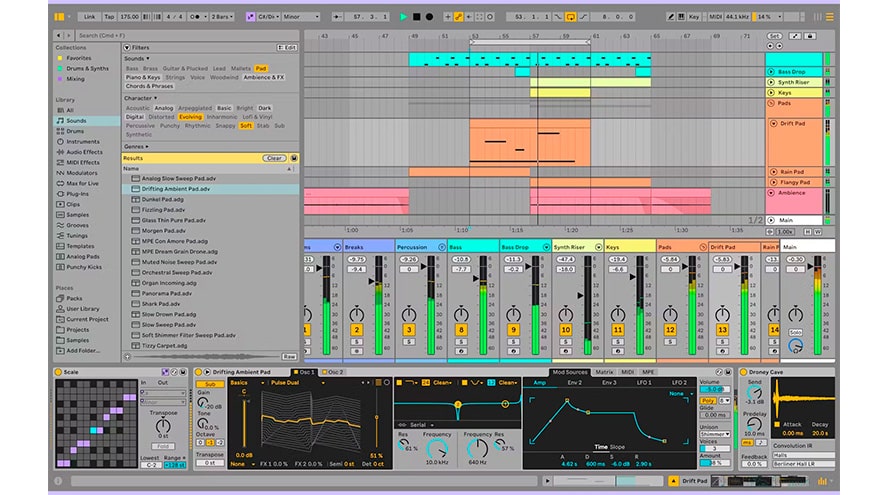Open the Grooves category in browser
The image size is (888, 495).
pyautogui.click(x=77, y=225)
